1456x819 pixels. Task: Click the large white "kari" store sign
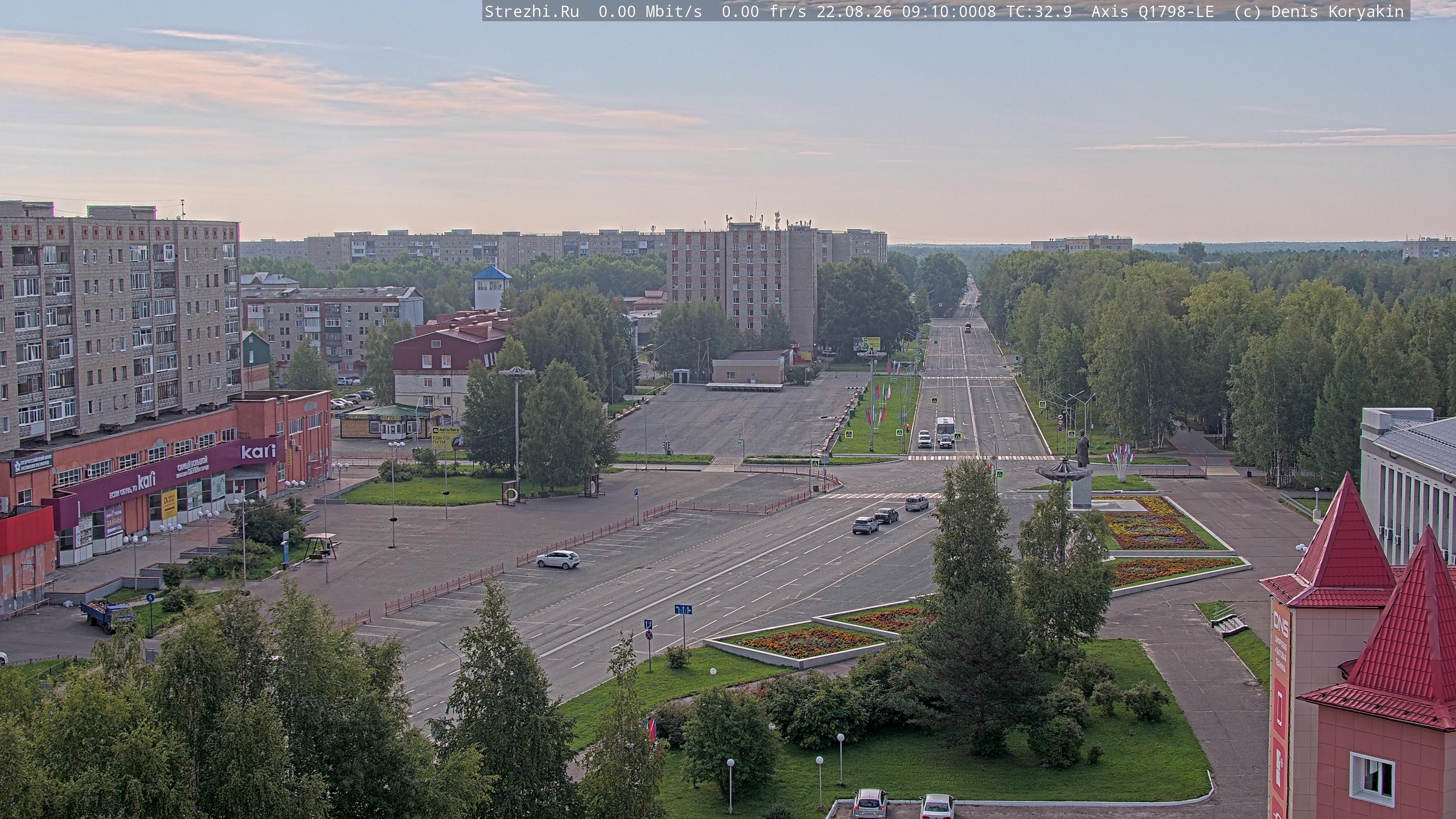click(258, 451)
